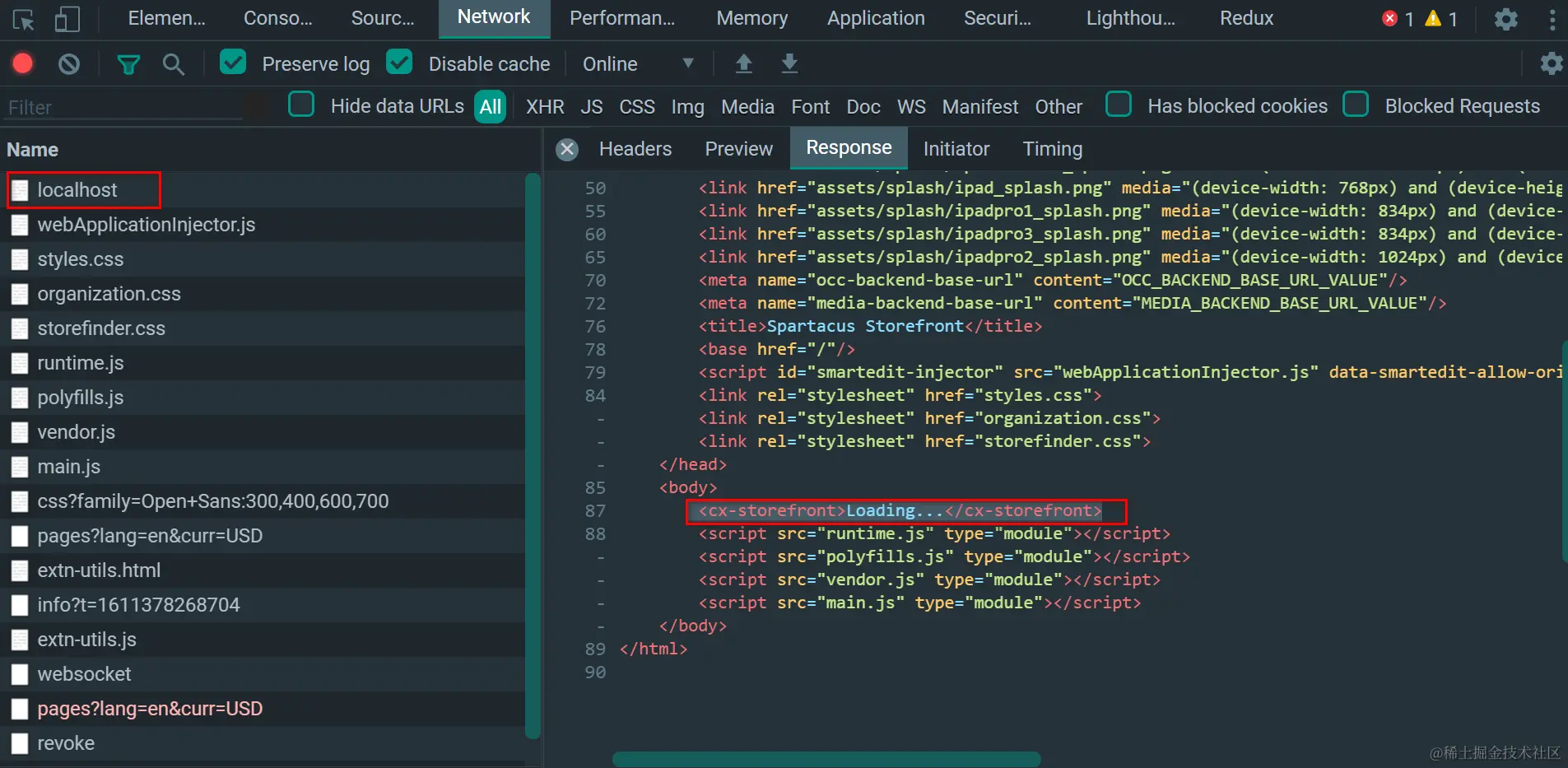Show the Initiator tab of the request
The height and width of the screenshot is (768, 1568).
pyautogui.click(x=956, y=149)
